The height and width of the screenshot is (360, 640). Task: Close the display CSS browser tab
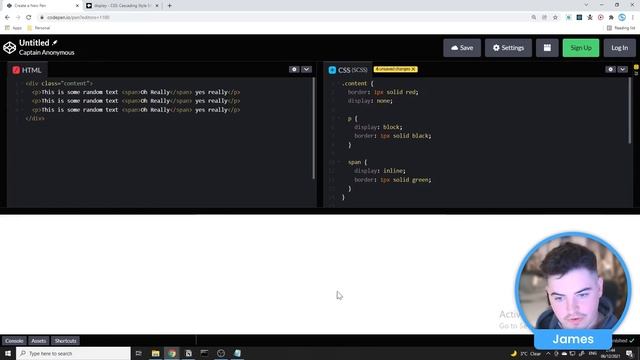pyautogui.click(x=157, y=6)
